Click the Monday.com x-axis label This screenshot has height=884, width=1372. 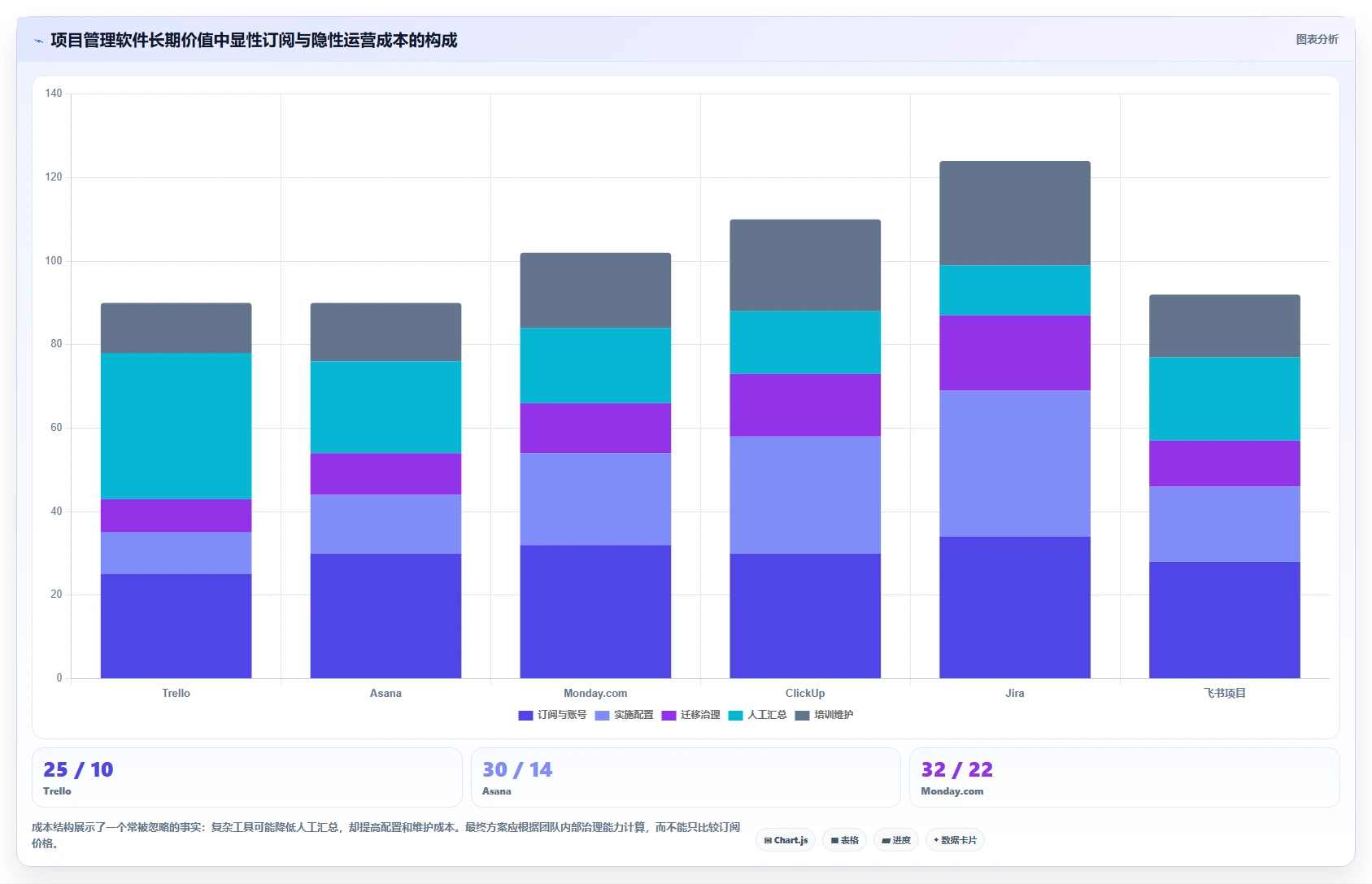coord(595,694)
